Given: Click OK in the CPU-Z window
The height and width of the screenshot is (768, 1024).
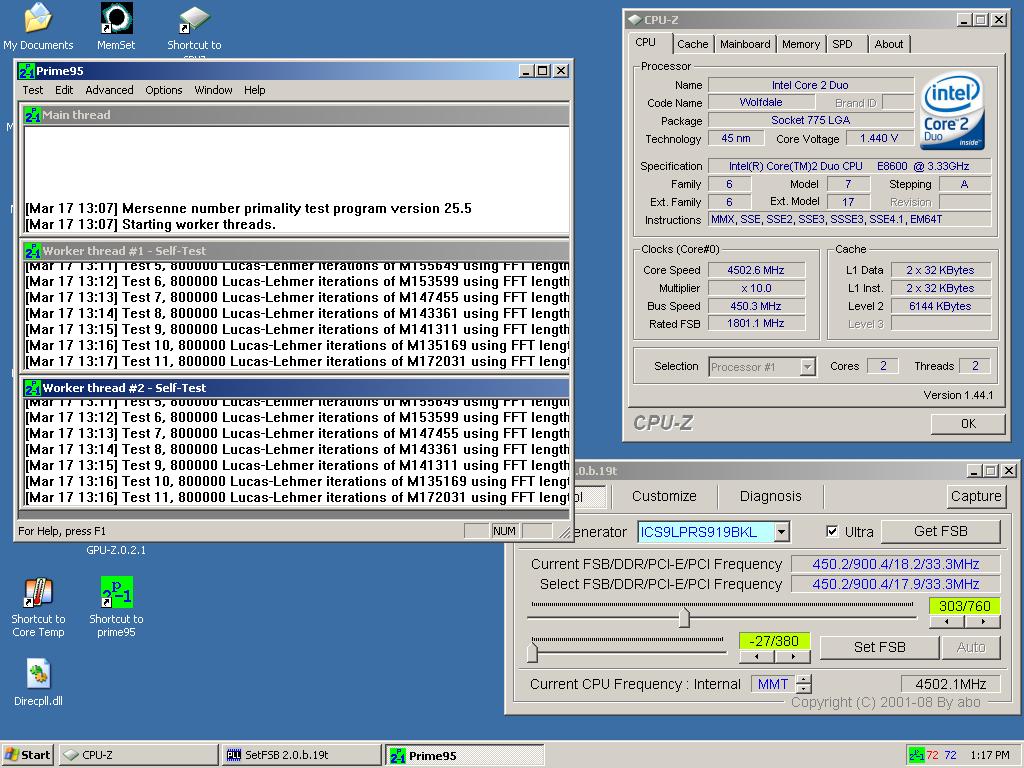Looking at the screenshot, I should tap(968, 423).
